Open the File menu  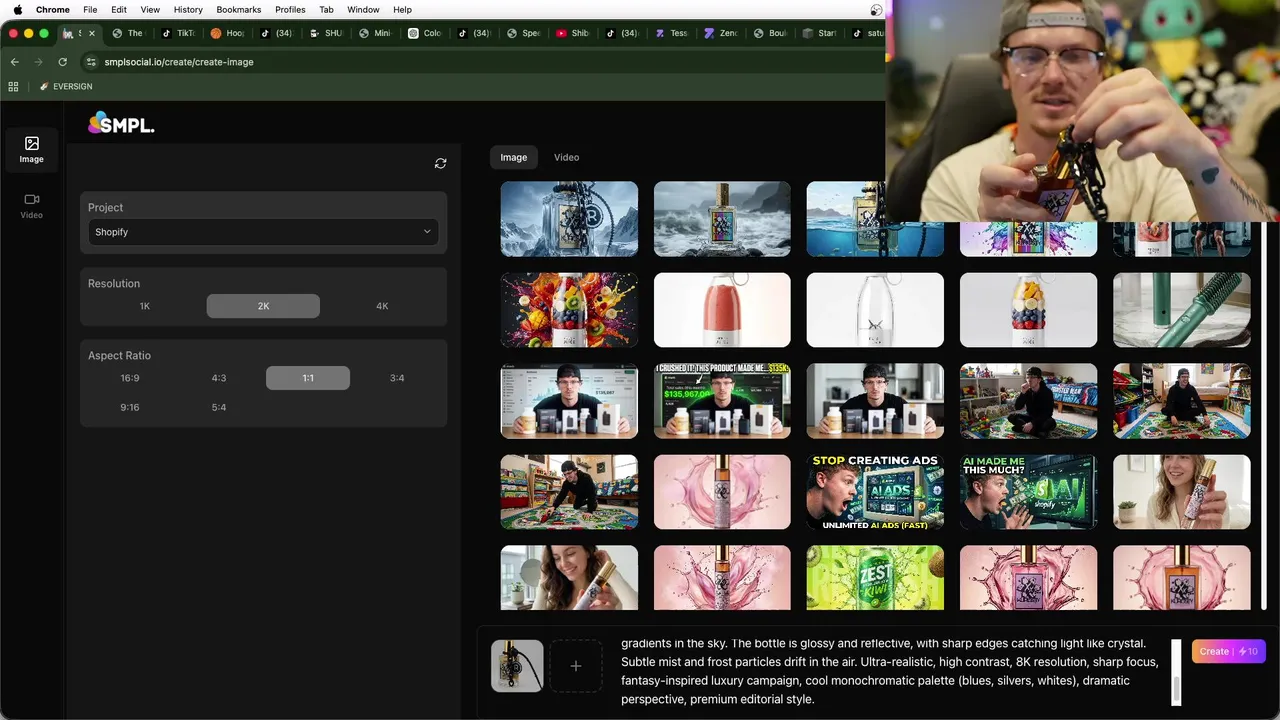[90, 9]
